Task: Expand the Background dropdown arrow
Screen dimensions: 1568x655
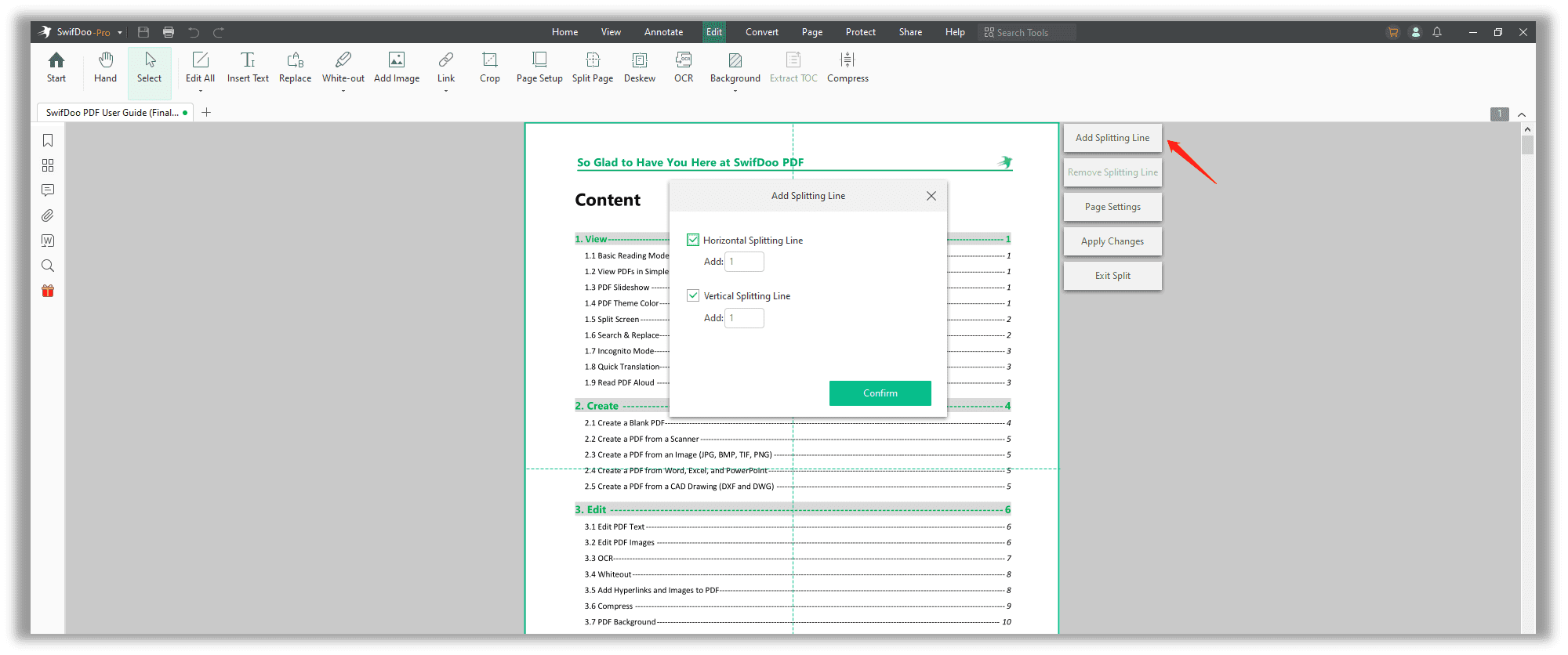Action: pyautogui.click(x=735, y=91)
